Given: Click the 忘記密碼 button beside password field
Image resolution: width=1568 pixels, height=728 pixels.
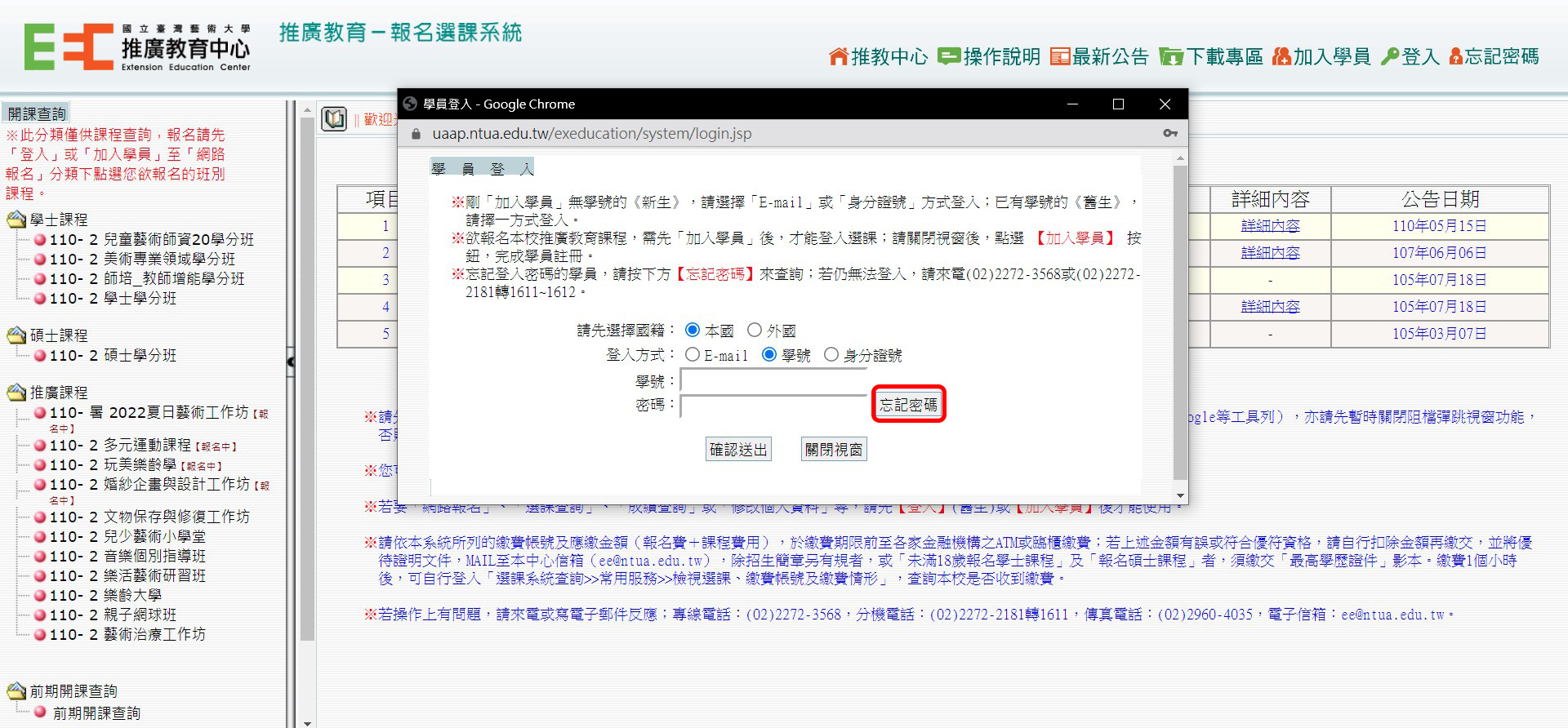Looking at the screenshot, I should (908, 404).
